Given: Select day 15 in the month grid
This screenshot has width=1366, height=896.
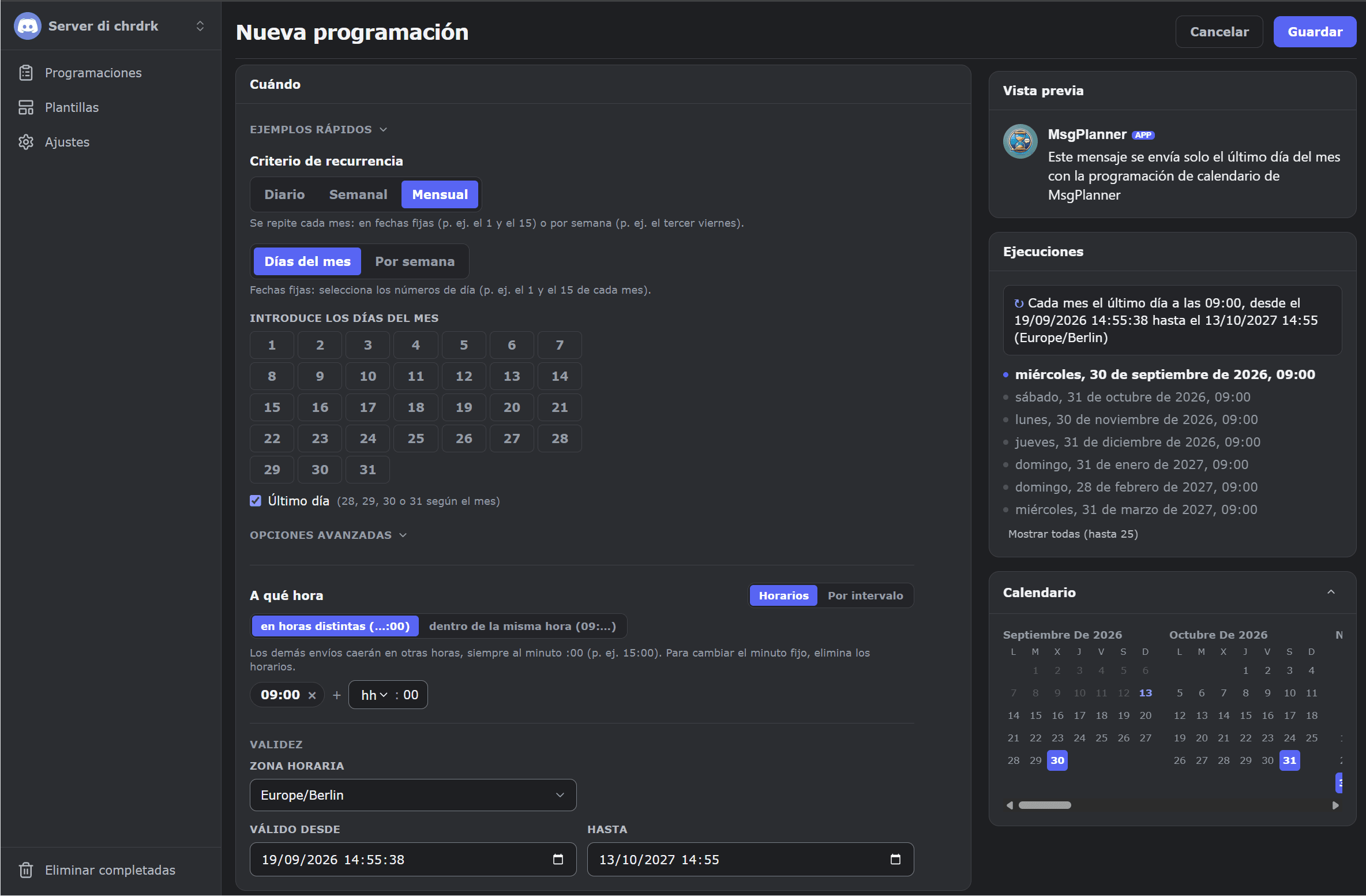Looking at the screenshot, I should [x=272, y=407].
